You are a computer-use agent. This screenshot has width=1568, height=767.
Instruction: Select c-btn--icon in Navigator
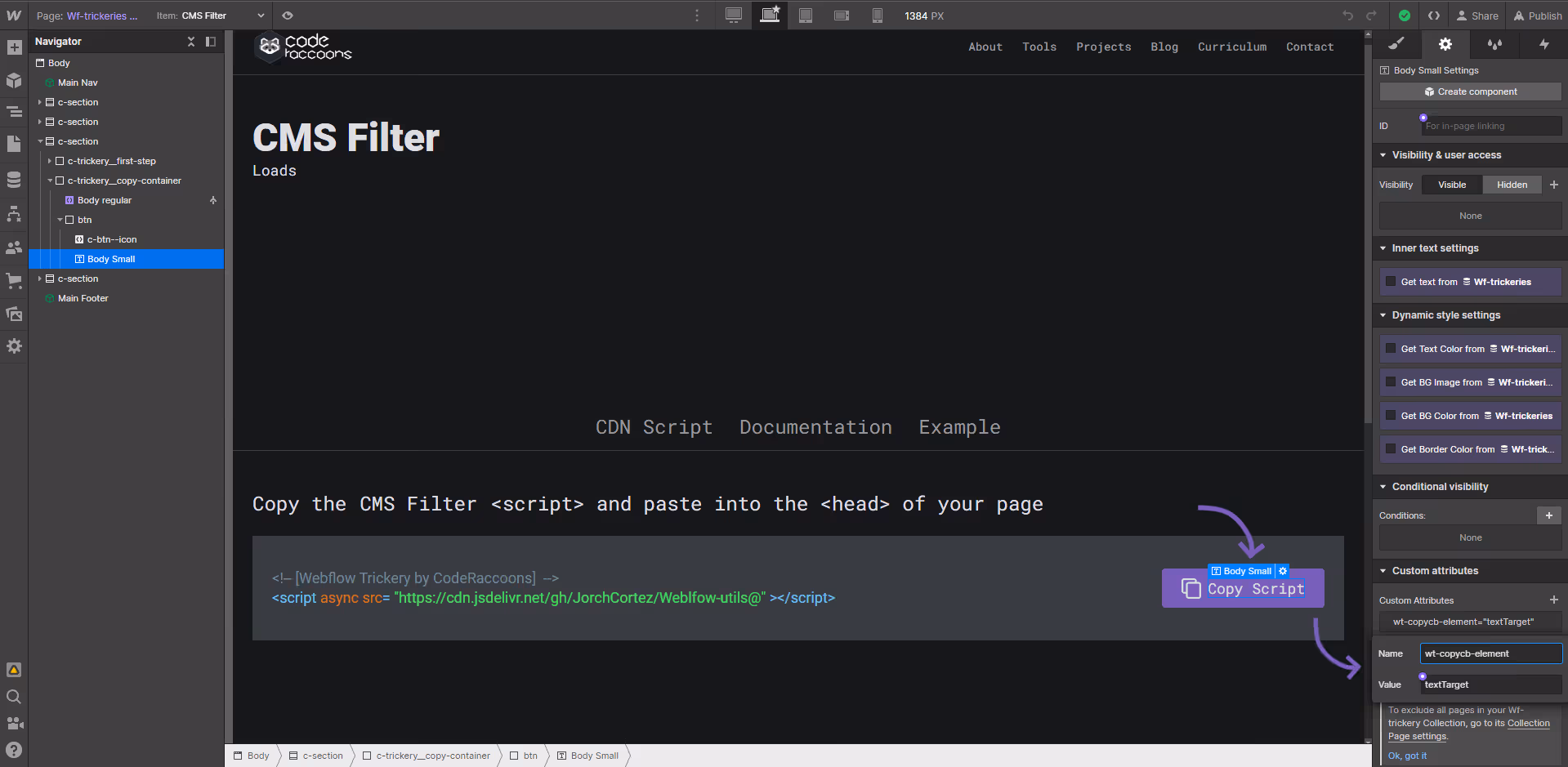112,239
